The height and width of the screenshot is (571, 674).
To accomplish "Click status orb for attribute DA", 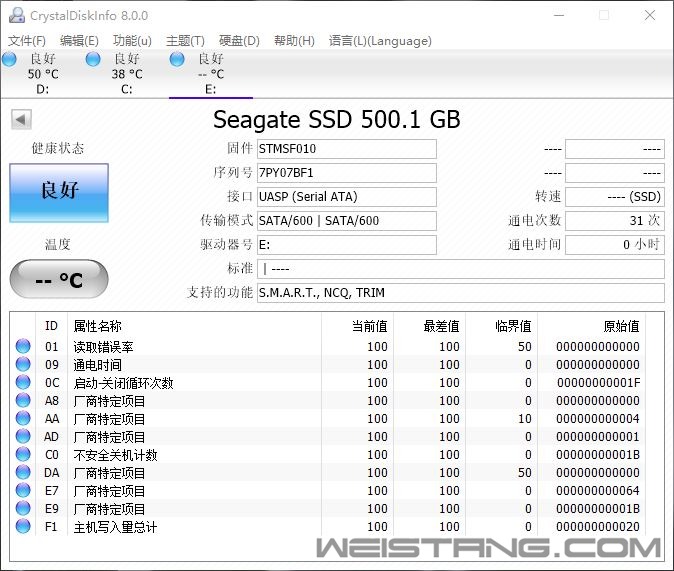I will (23, 472).
